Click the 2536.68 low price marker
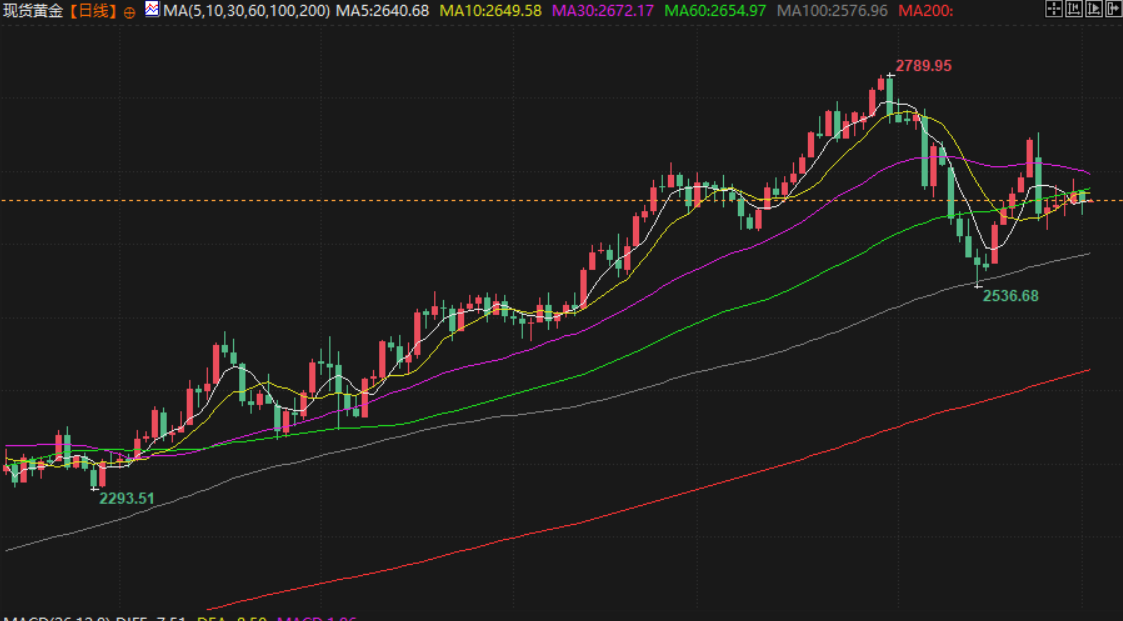This screenshot has width=1123, height=621. [1011, 296]
